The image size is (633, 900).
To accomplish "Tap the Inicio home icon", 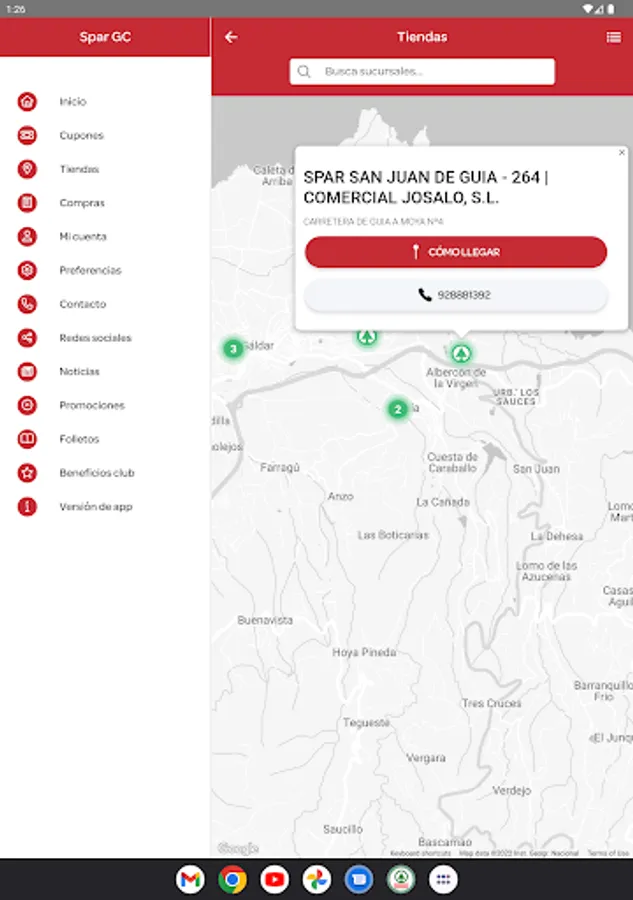I will 27,102.
